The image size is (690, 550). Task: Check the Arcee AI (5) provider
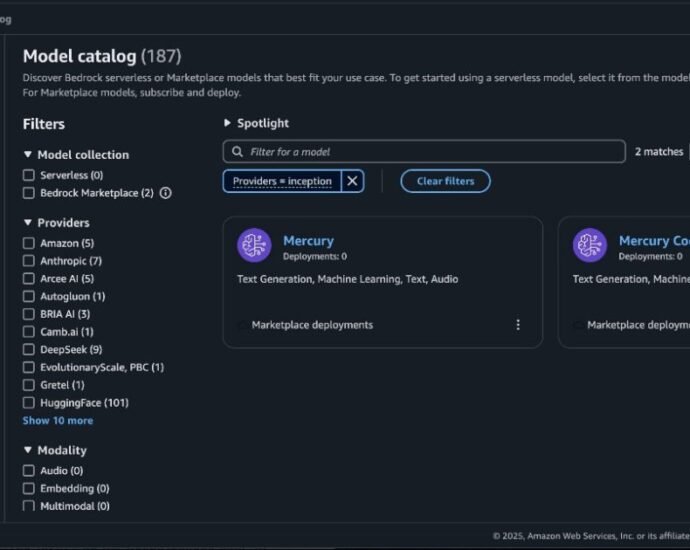point(29,279)
